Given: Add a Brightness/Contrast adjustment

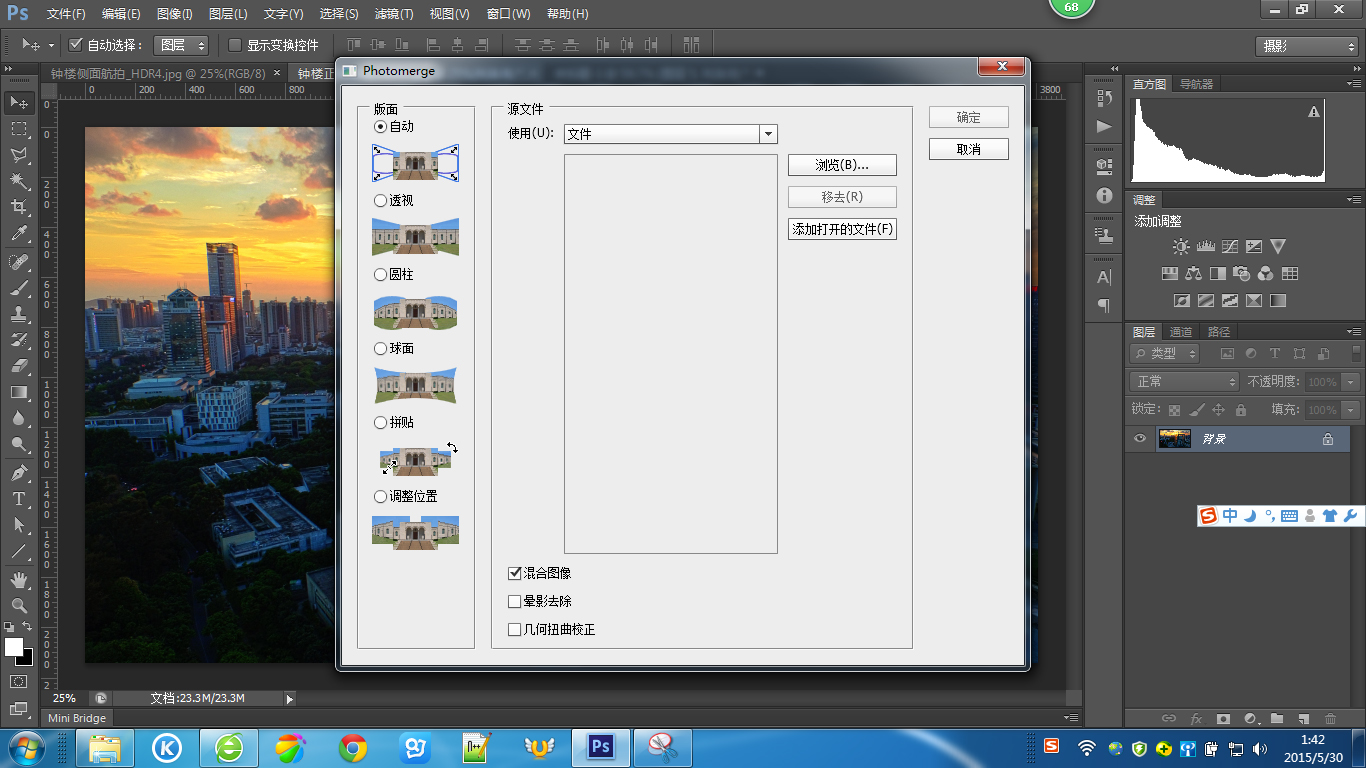Looking at the screenshot, I should pyautogui.click(x=1182, y=247).
